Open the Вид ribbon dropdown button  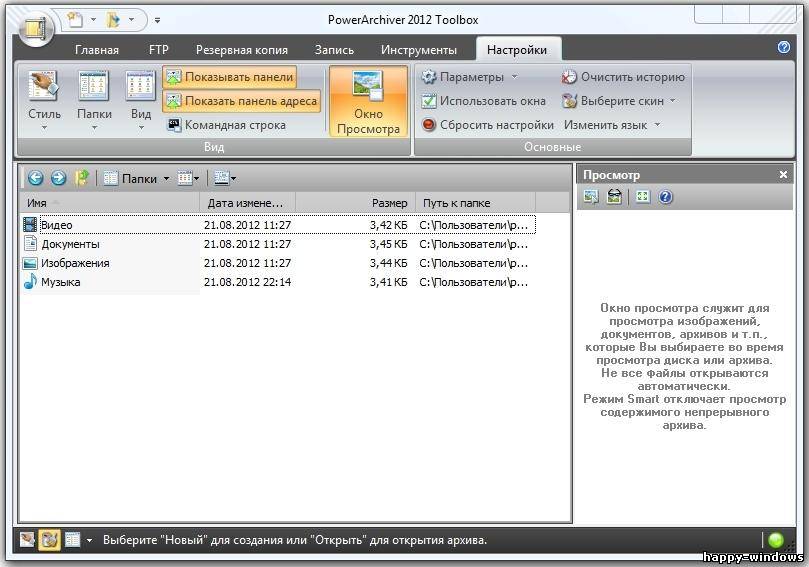click(140, 100)
